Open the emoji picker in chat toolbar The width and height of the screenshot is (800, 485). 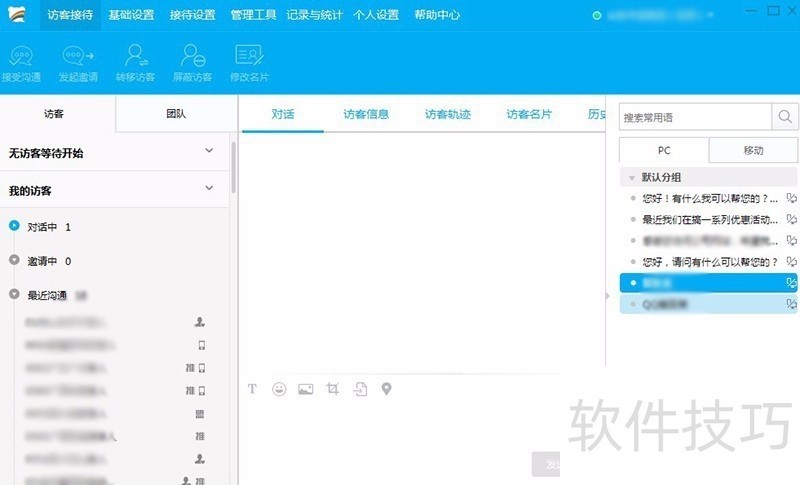[279, 389]
